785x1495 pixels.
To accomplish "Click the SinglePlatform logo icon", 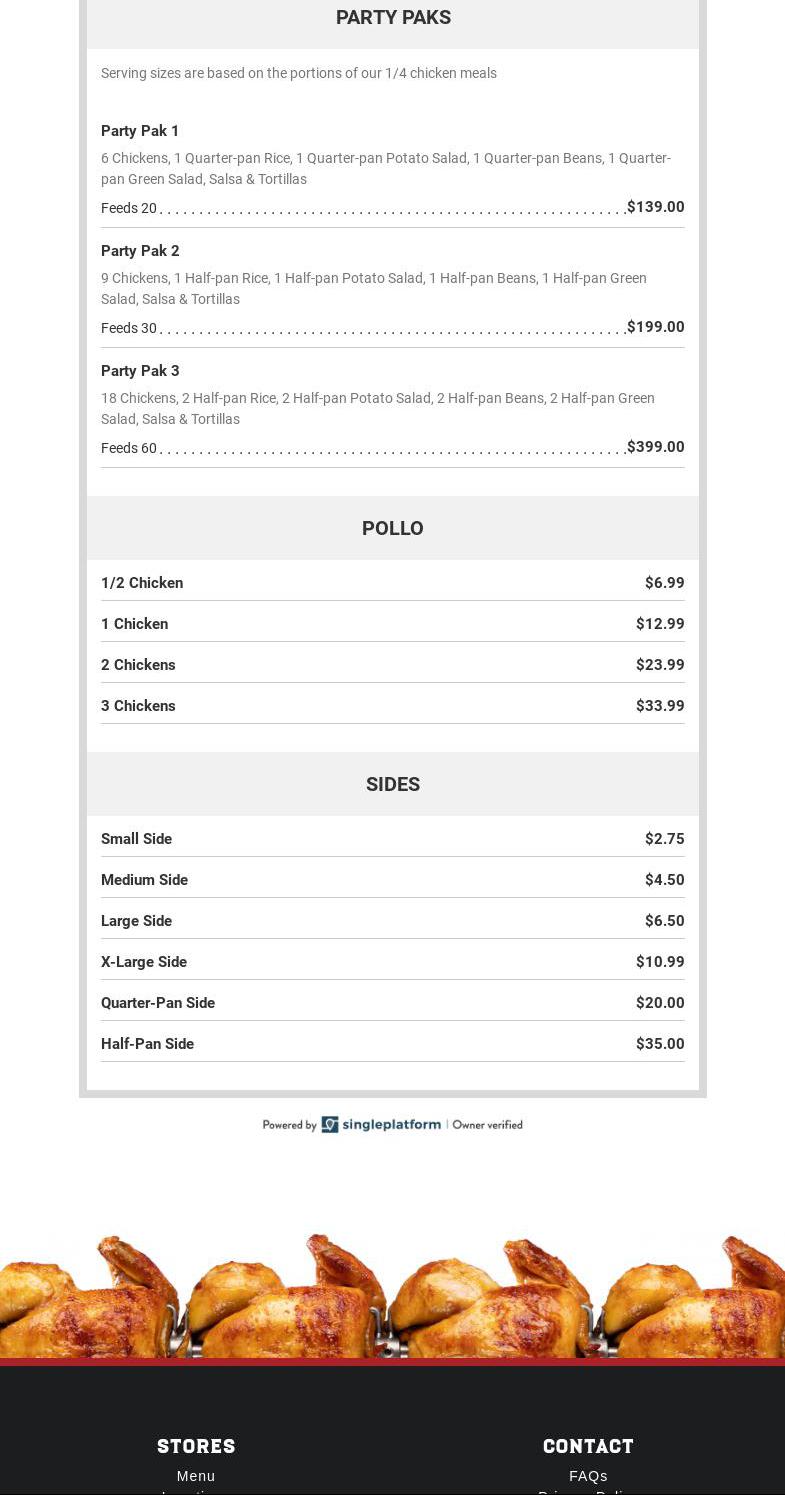I will tap(330, 1125).
